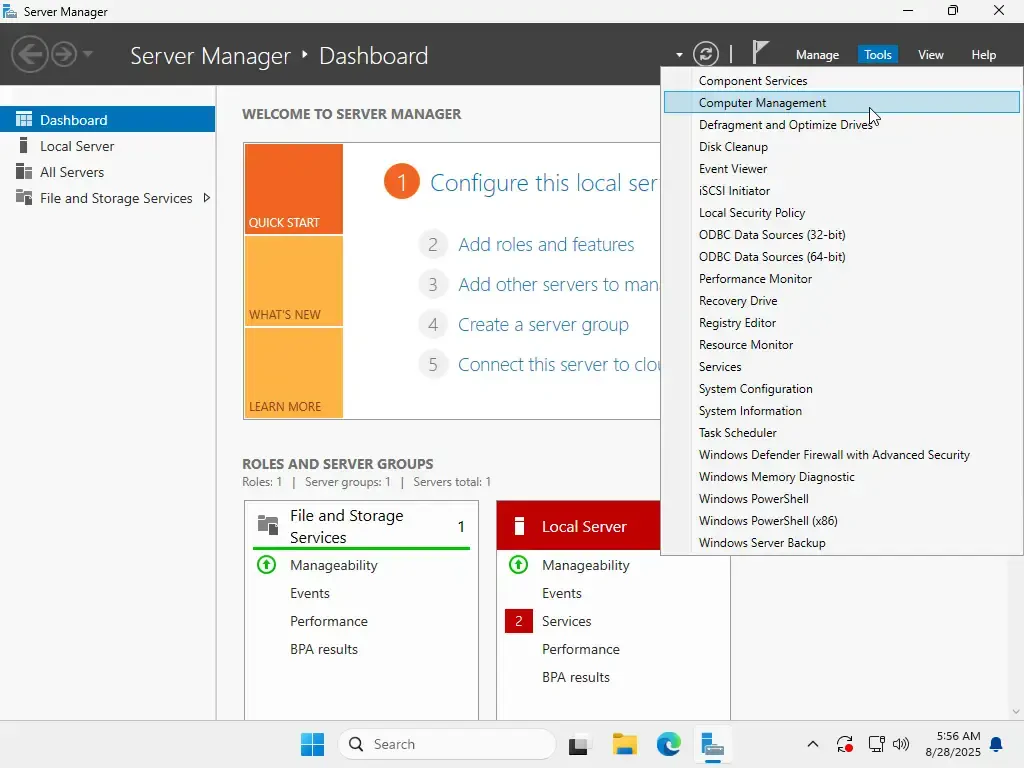Open the View menu
Image resolution: width=1024 pixels, height=768 pixels.
click(x=931, y=55)
